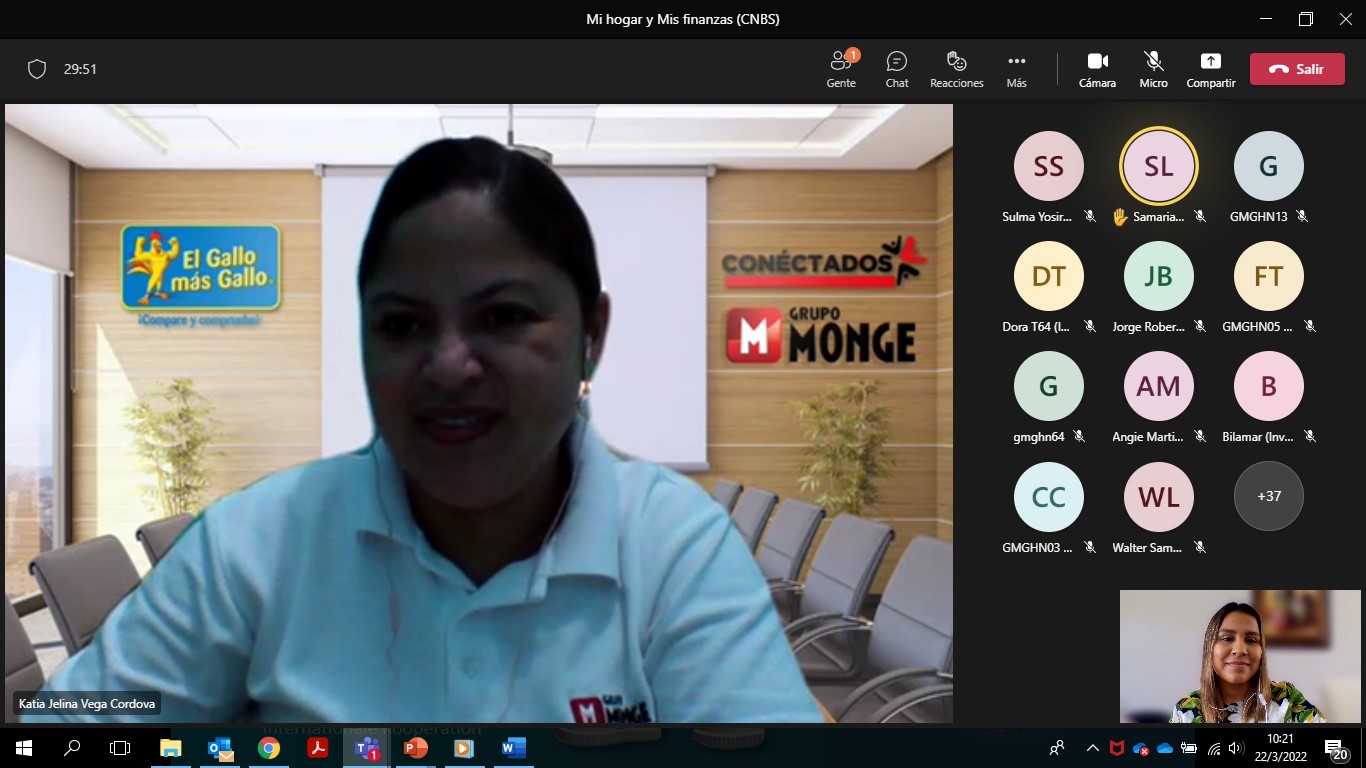Image resolution: width=1366 pixels, height=768 pixels.
Task: Expand the Más options menu
Action: 1016,69
